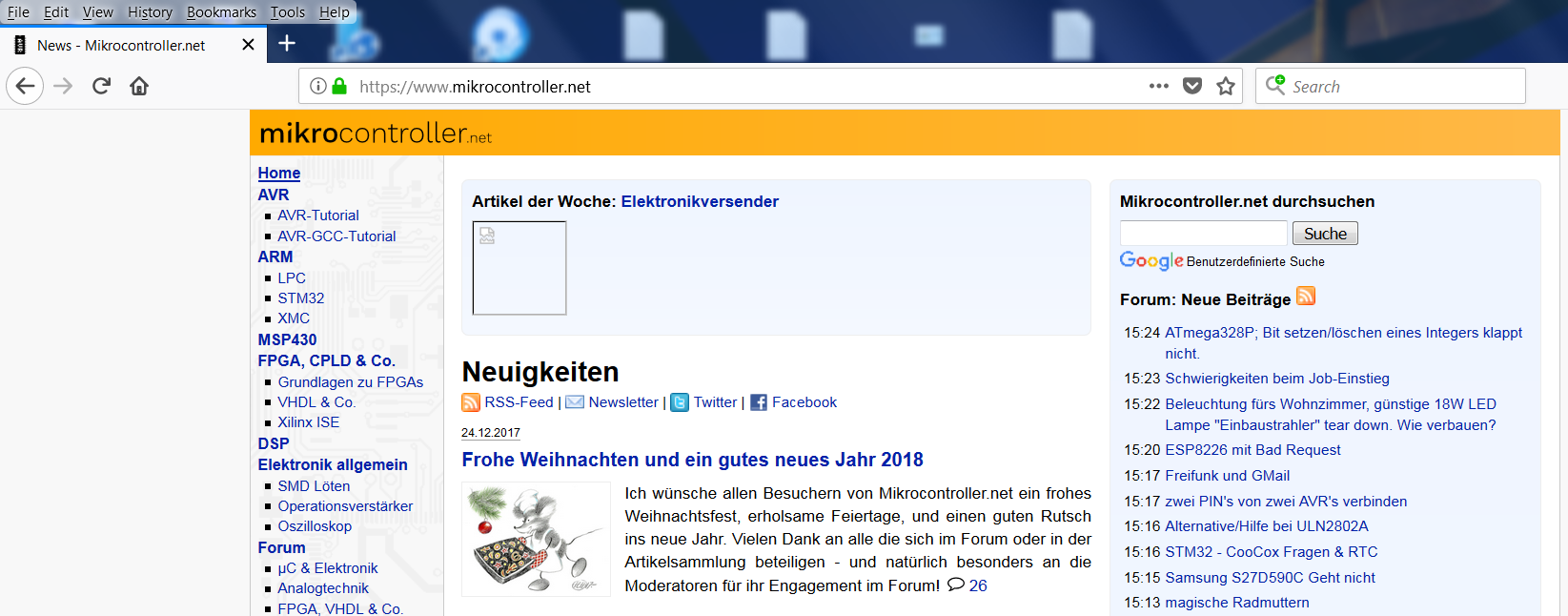Image resolution: width=1568 pixels, height=616 pixels.
Task: Click the RSS-Feed icon under Neuigkeiten
Action: 471,402
